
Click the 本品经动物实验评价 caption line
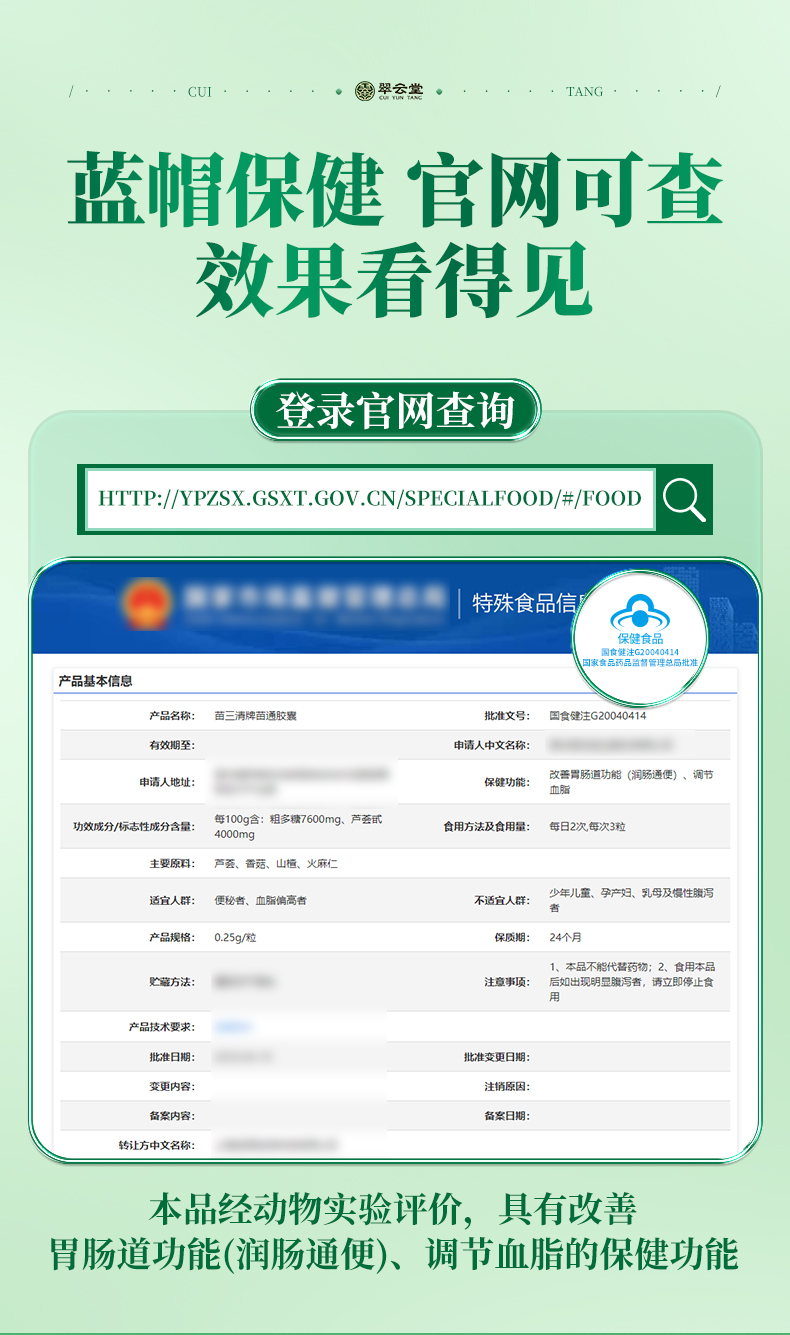coord(393,1209)
